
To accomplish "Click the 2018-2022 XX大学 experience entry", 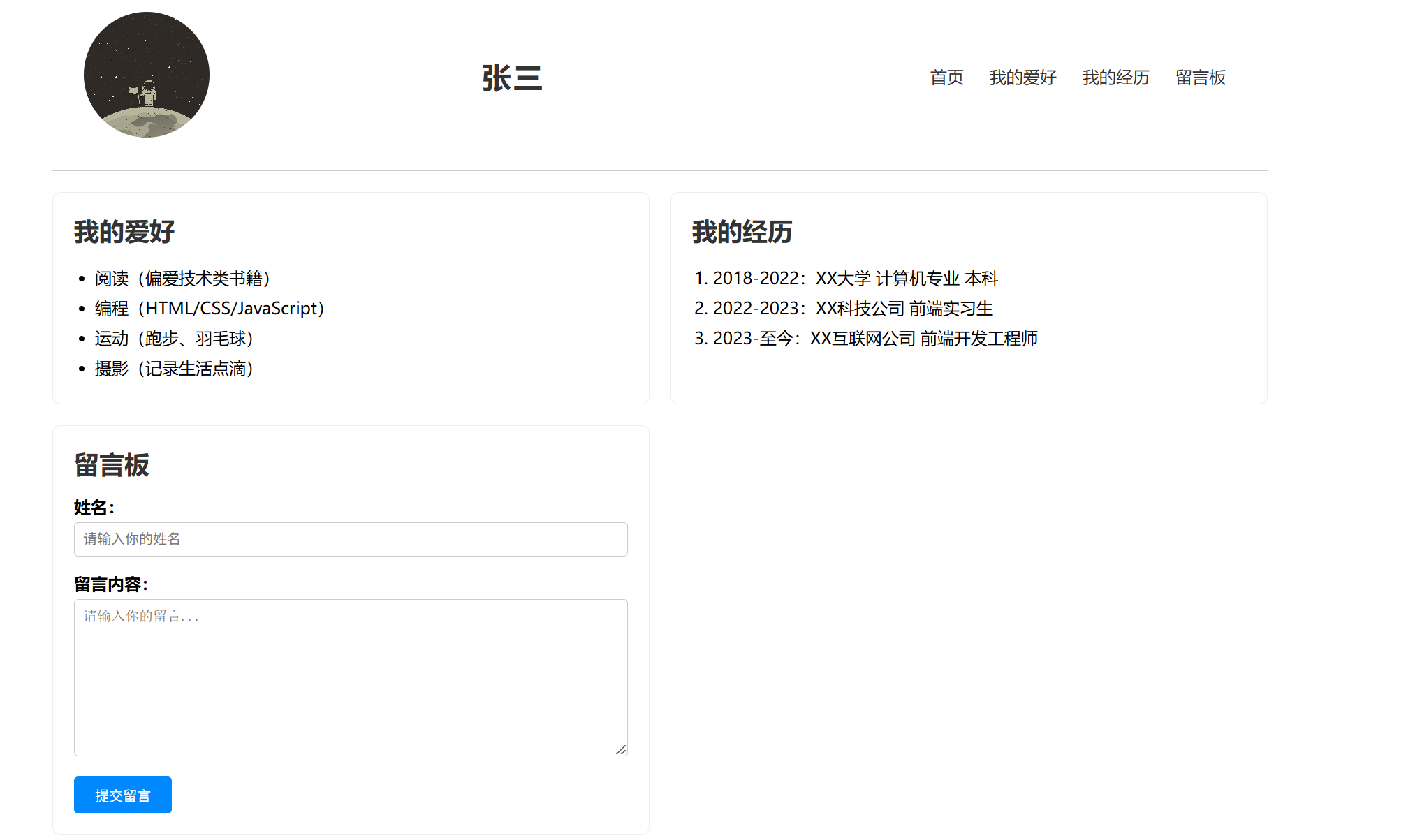I will click(855, 279).
